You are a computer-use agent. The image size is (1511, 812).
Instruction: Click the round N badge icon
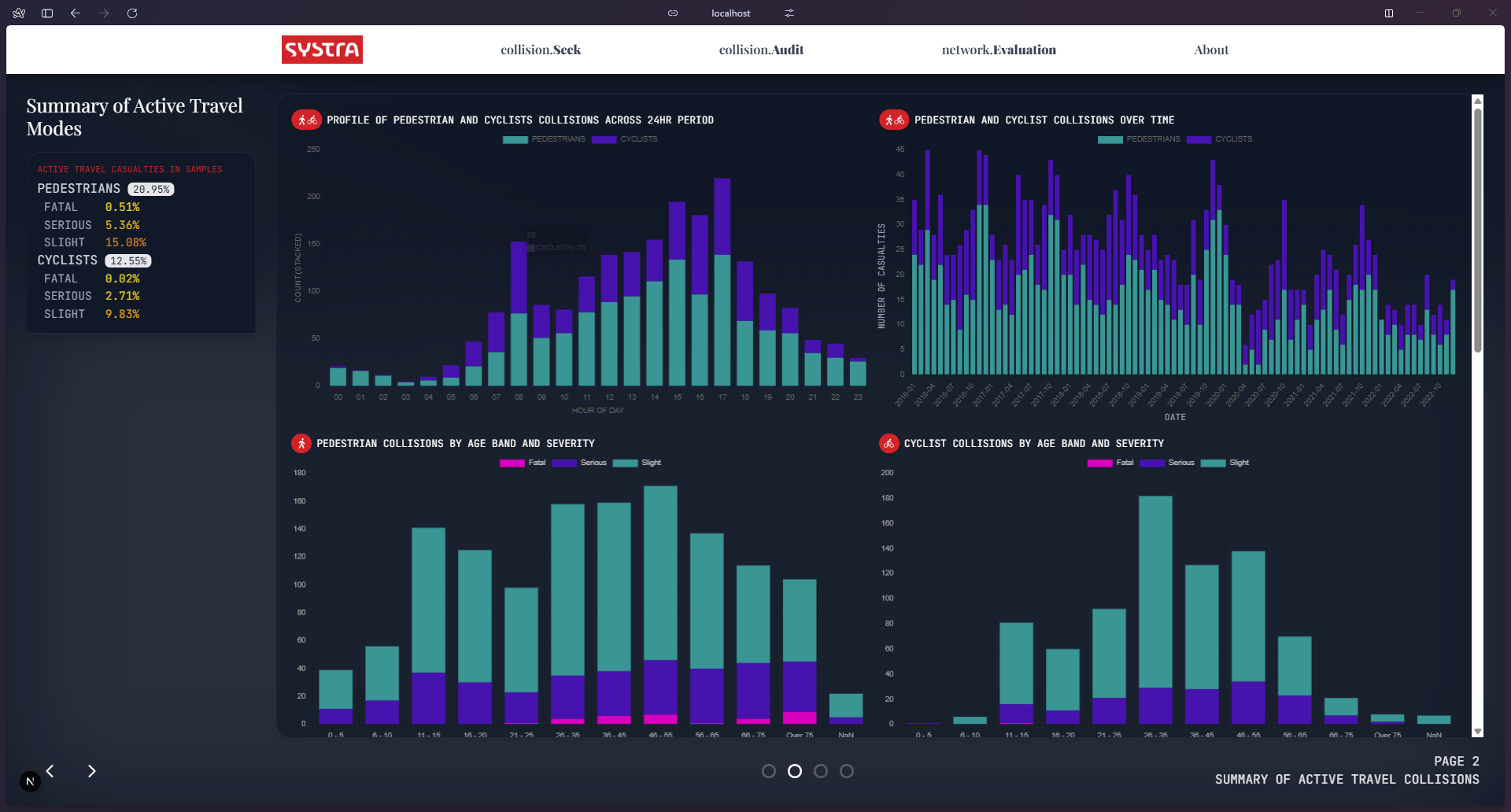tap(30, 781)
